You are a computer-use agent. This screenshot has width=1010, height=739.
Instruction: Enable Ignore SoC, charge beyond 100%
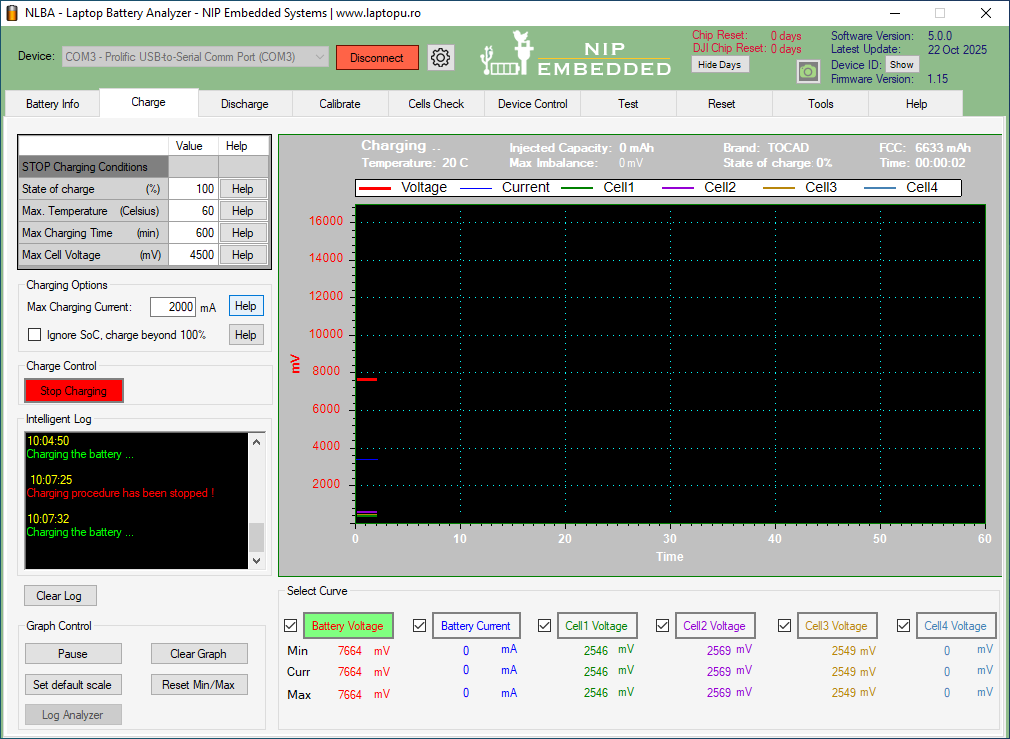coord(35,335)
